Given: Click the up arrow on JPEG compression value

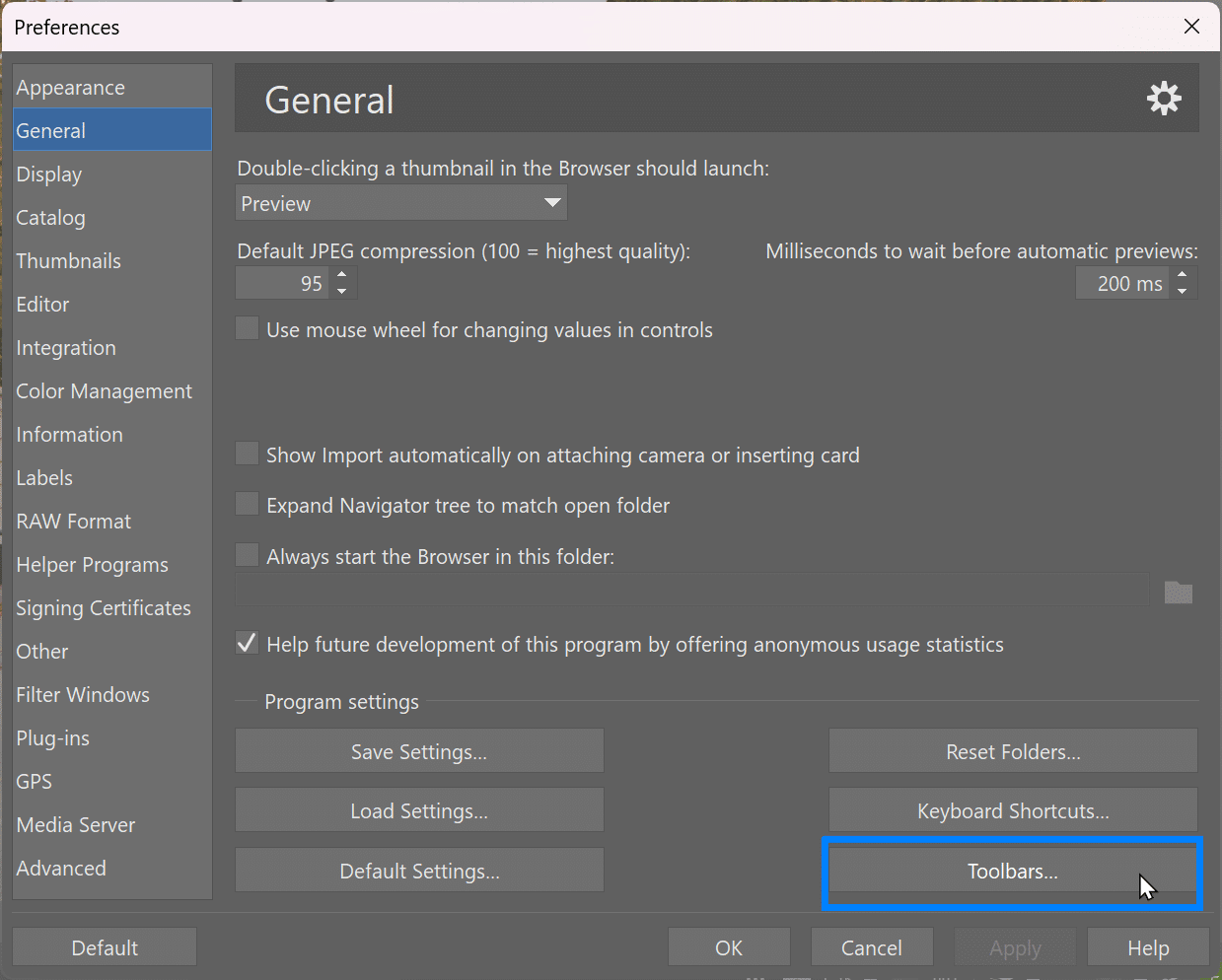Looking at the screenshot, I should (340, 276).
